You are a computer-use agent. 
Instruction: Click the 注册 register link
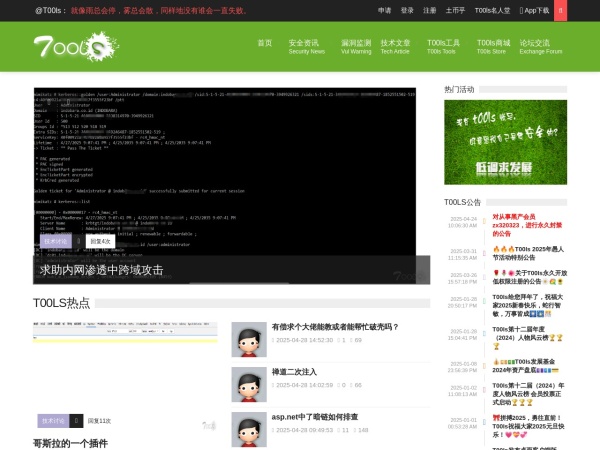tap(430, 10)
